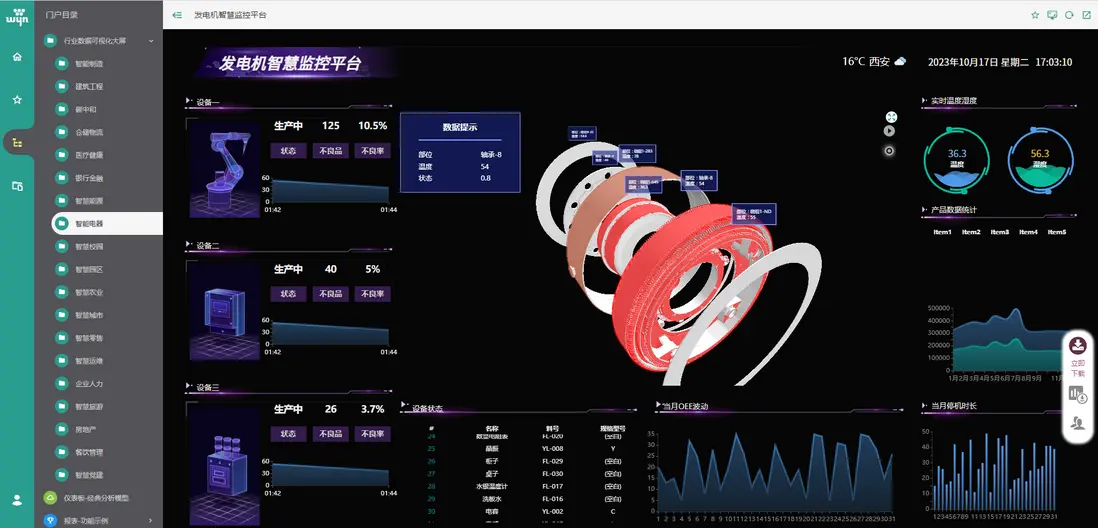This screenshot has width=1098, height=528.
Task: Click the 报表-功能示例 blue icon
Action: (x=50, y=520)
